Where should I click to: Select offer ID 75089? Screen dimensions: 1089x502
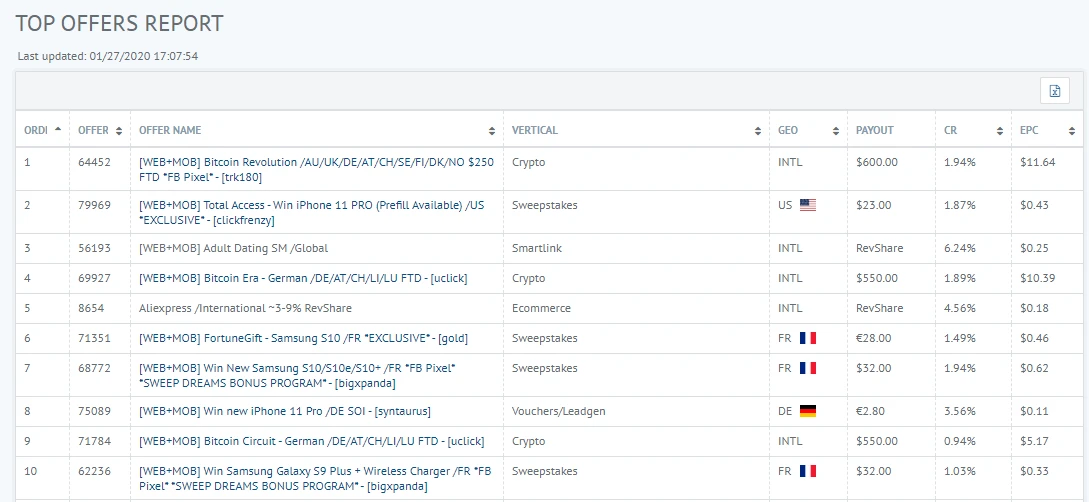(94, 411)
